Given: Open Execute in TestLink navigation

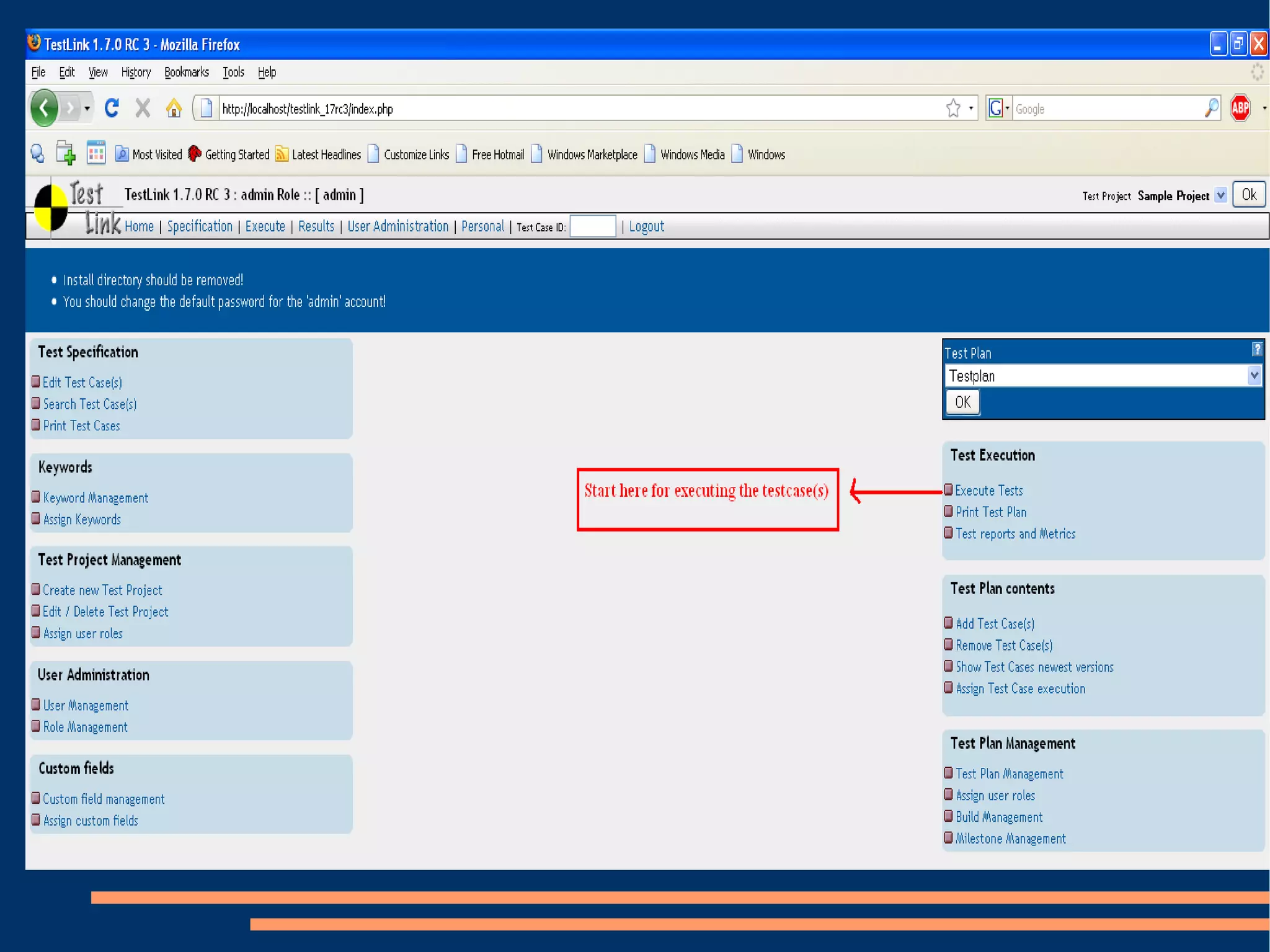Looking at the screenshot, I should (265, 226).
